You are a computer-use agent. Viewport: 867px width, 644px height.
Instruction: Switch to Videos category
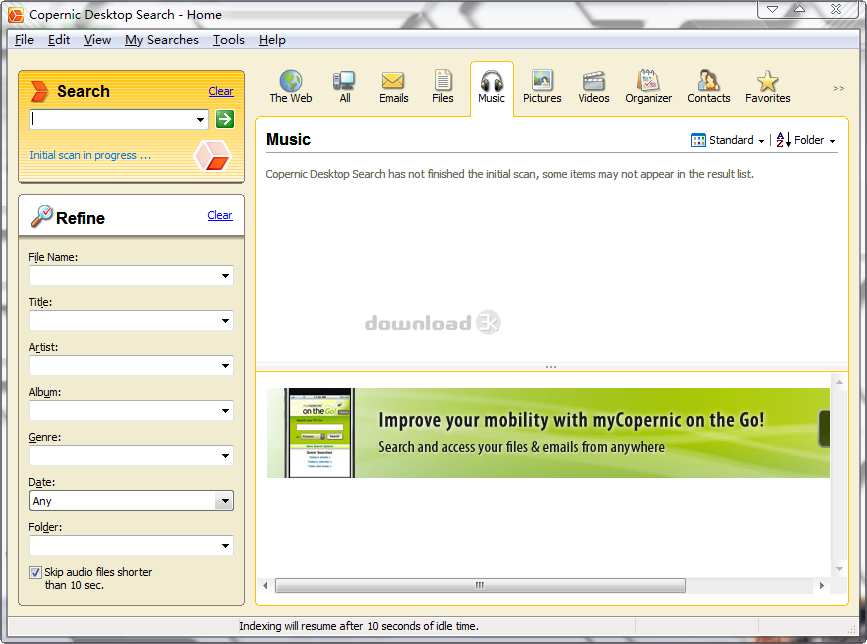coord(593,87)
